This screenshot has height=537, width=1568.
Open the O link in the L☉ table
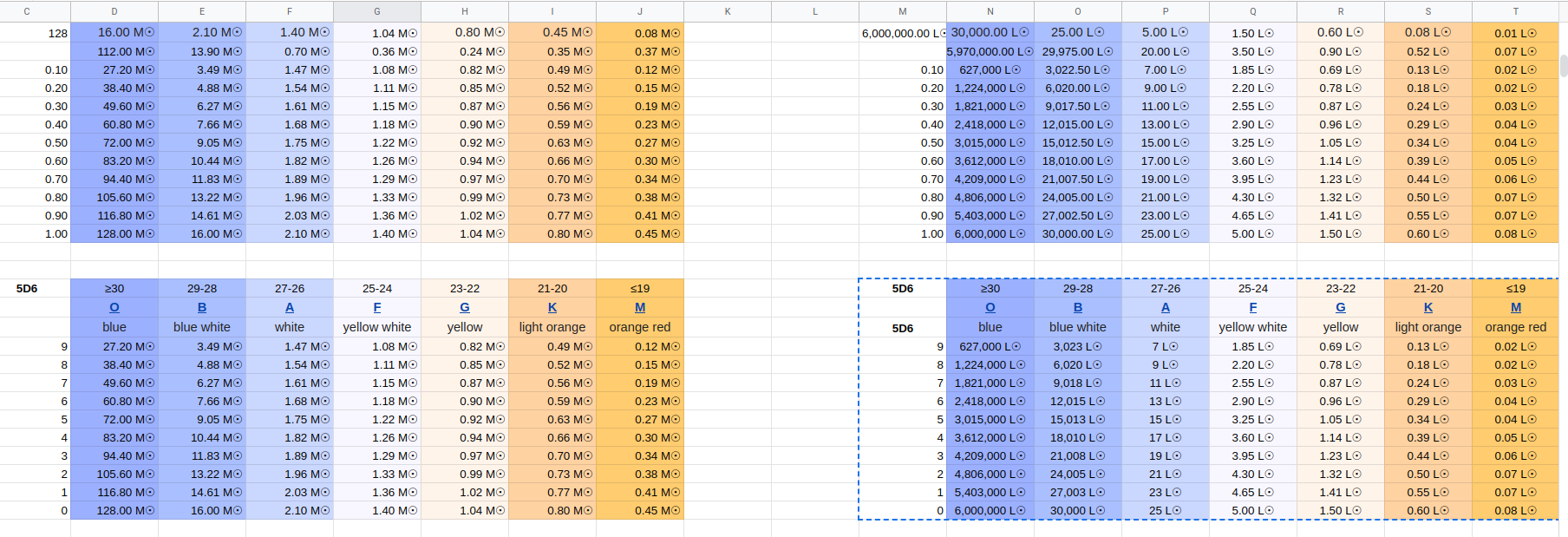(990, 307)
